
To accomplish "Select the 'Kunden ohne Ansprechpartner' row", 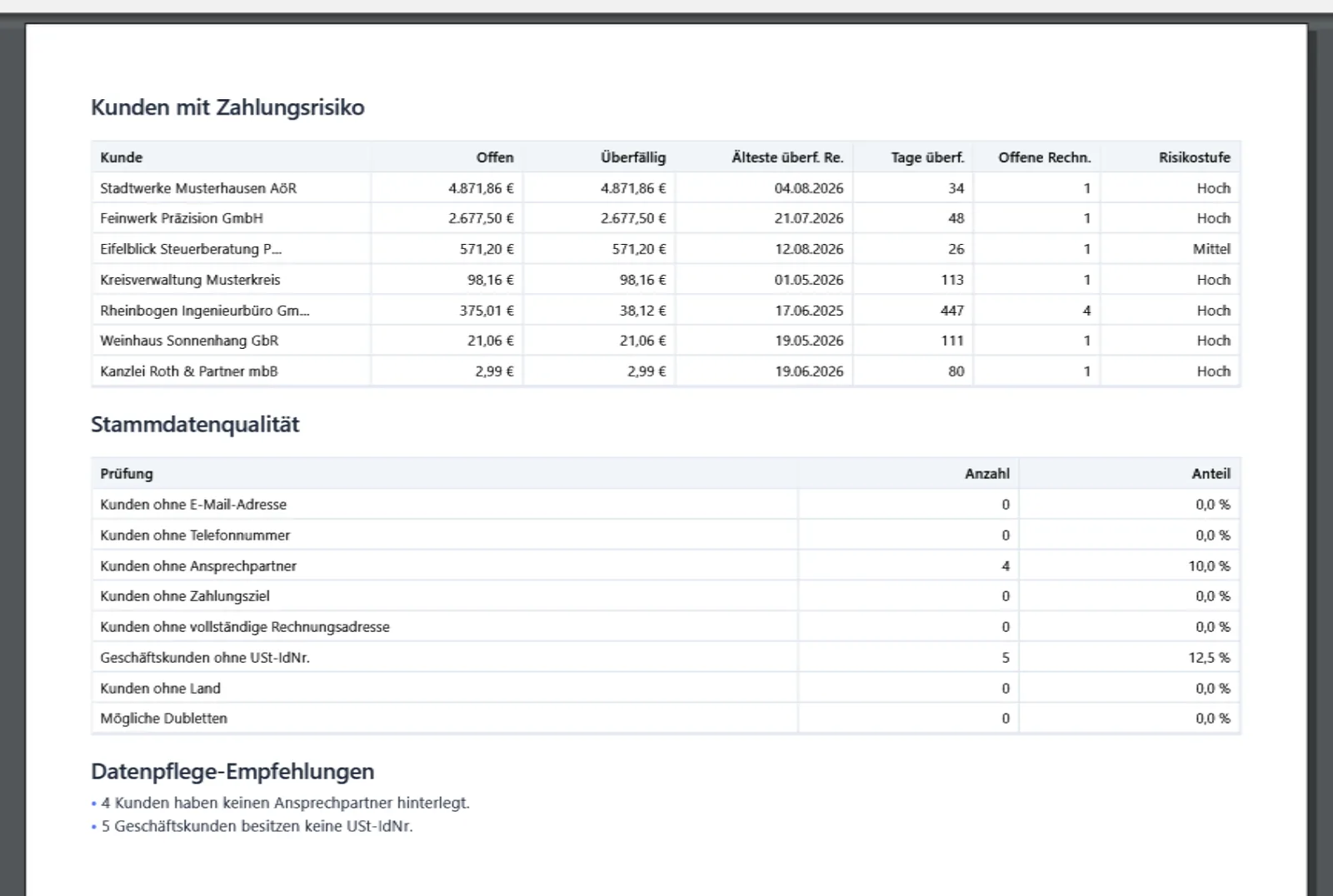I will (x=666, y=566).
